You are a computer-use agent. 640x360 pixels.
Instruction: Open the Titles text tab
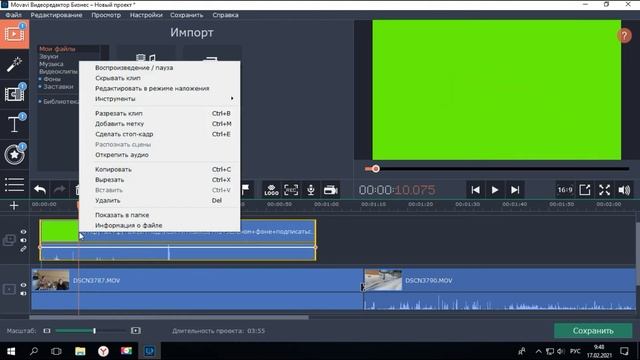tap(14, 124)
